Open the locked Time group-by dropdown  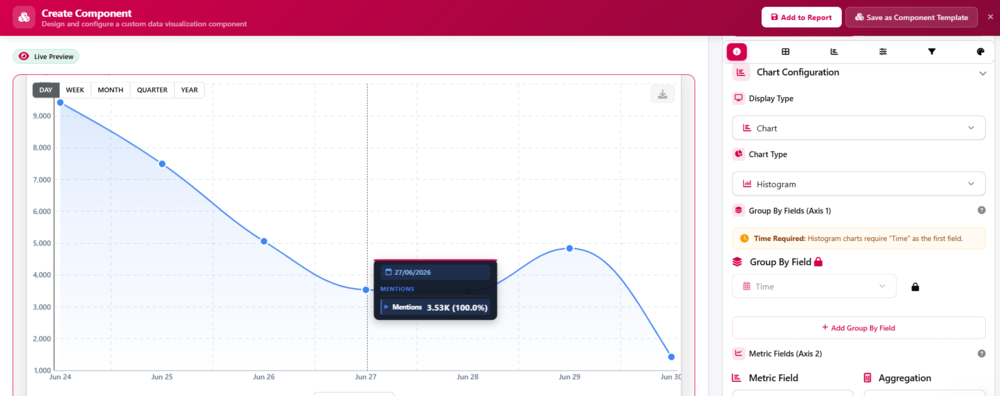point(814,286)
